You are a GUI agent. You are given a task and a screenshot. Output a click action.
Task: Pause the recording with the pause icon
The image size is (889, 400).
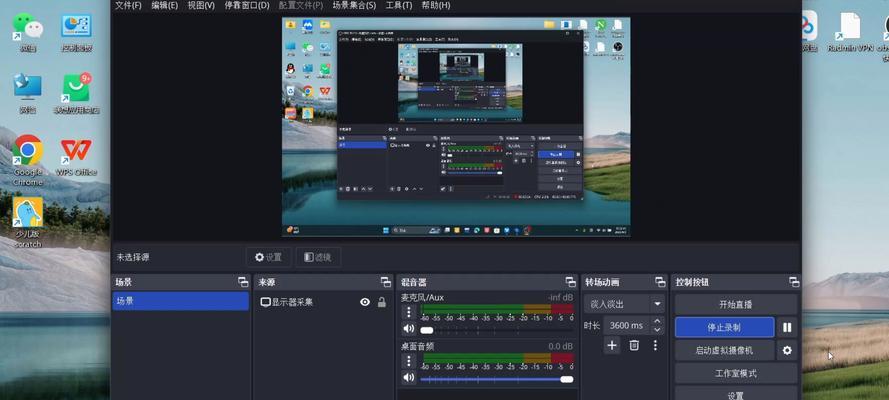[787, 327]
